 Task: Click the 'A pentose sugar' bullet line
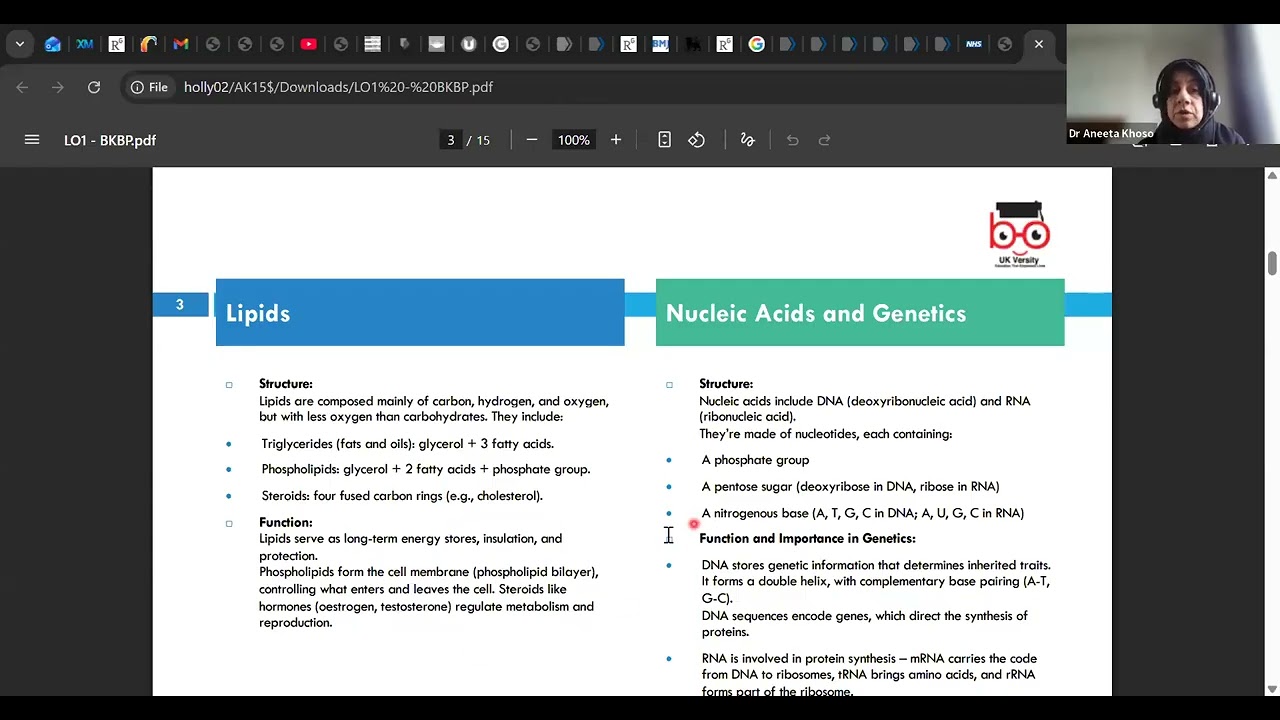850,487
